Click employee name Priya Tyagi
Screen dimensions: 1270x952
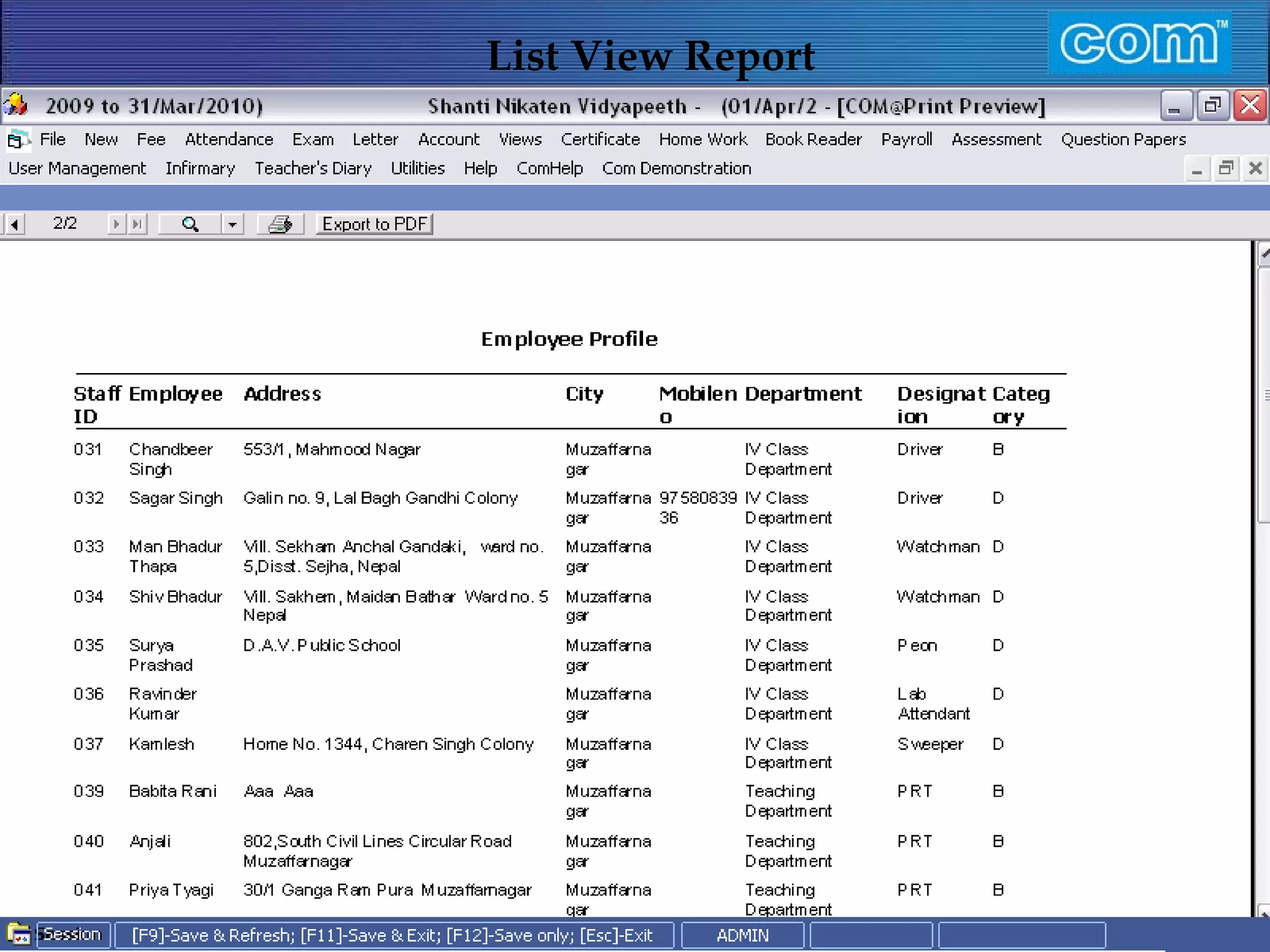pos(171,890)
